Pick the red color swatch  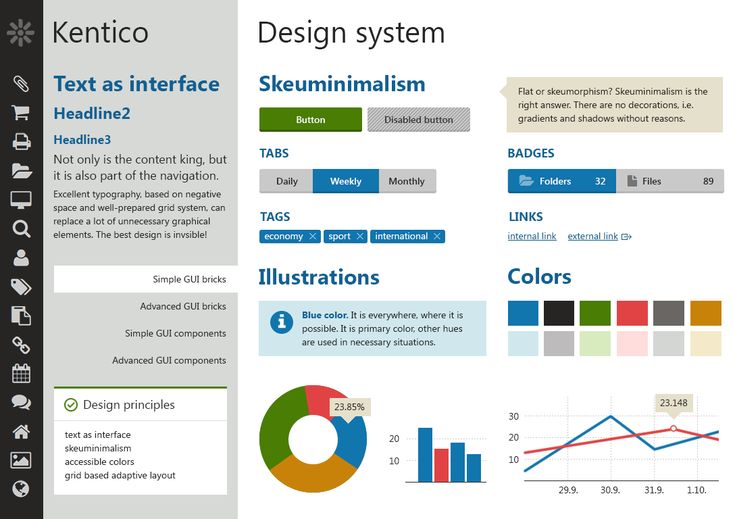pos(632,312)
